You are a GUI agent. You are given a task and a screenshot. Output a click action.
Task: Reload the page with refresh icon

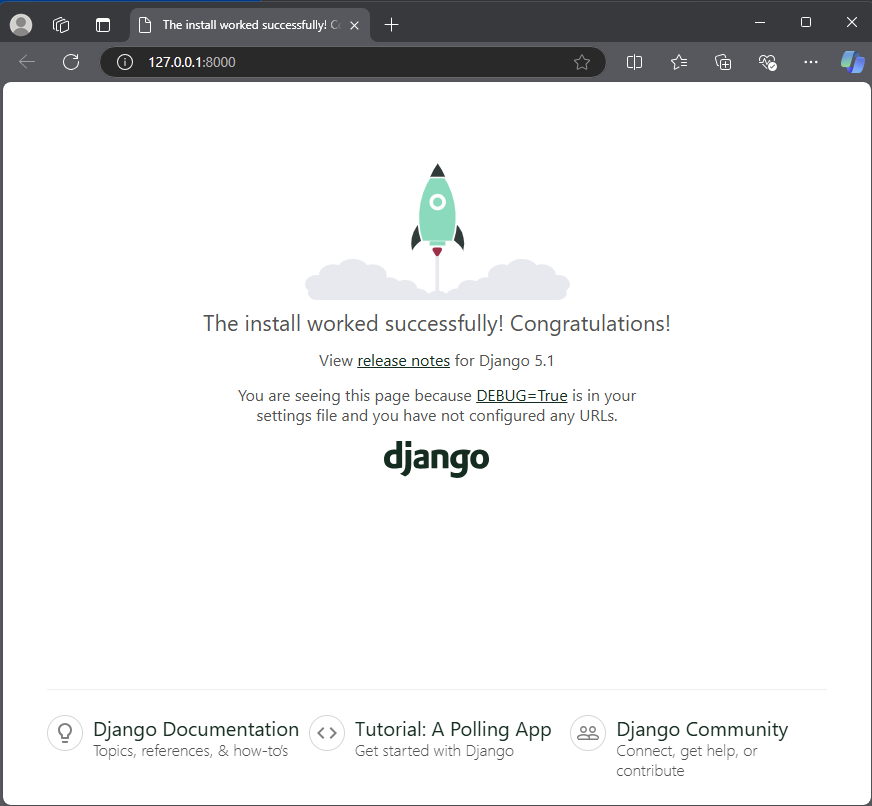click(x=71, y=62)
